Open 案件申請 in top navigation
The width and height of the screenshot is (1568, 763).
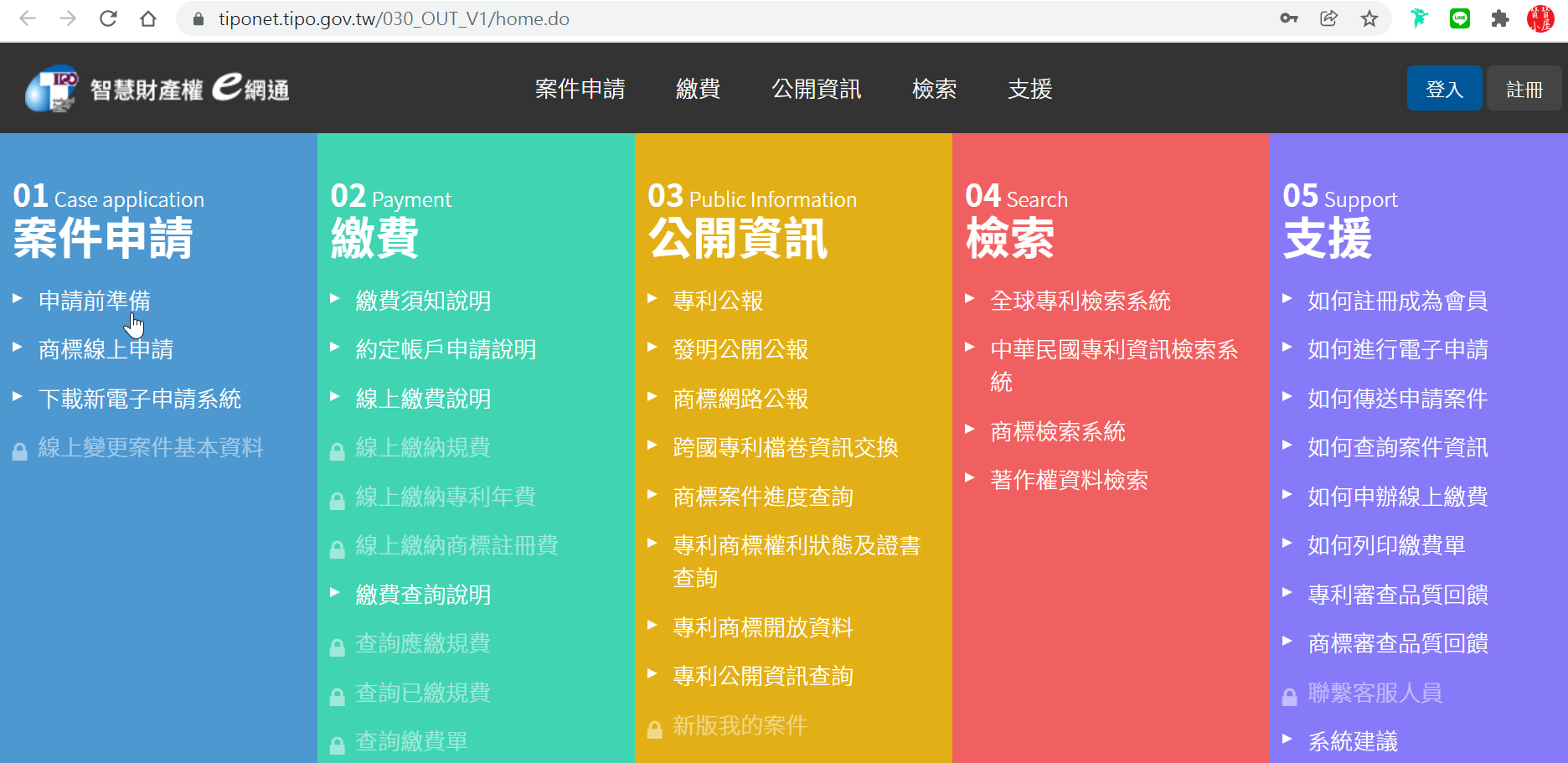[580, 89]
